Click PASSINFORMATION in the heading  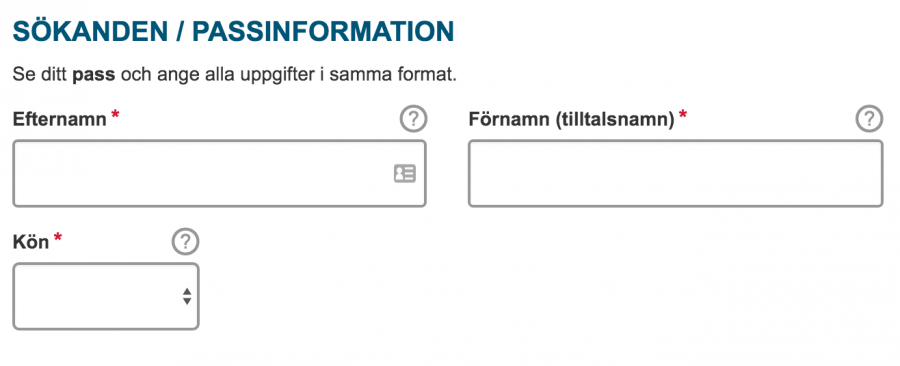coord(323,31)
